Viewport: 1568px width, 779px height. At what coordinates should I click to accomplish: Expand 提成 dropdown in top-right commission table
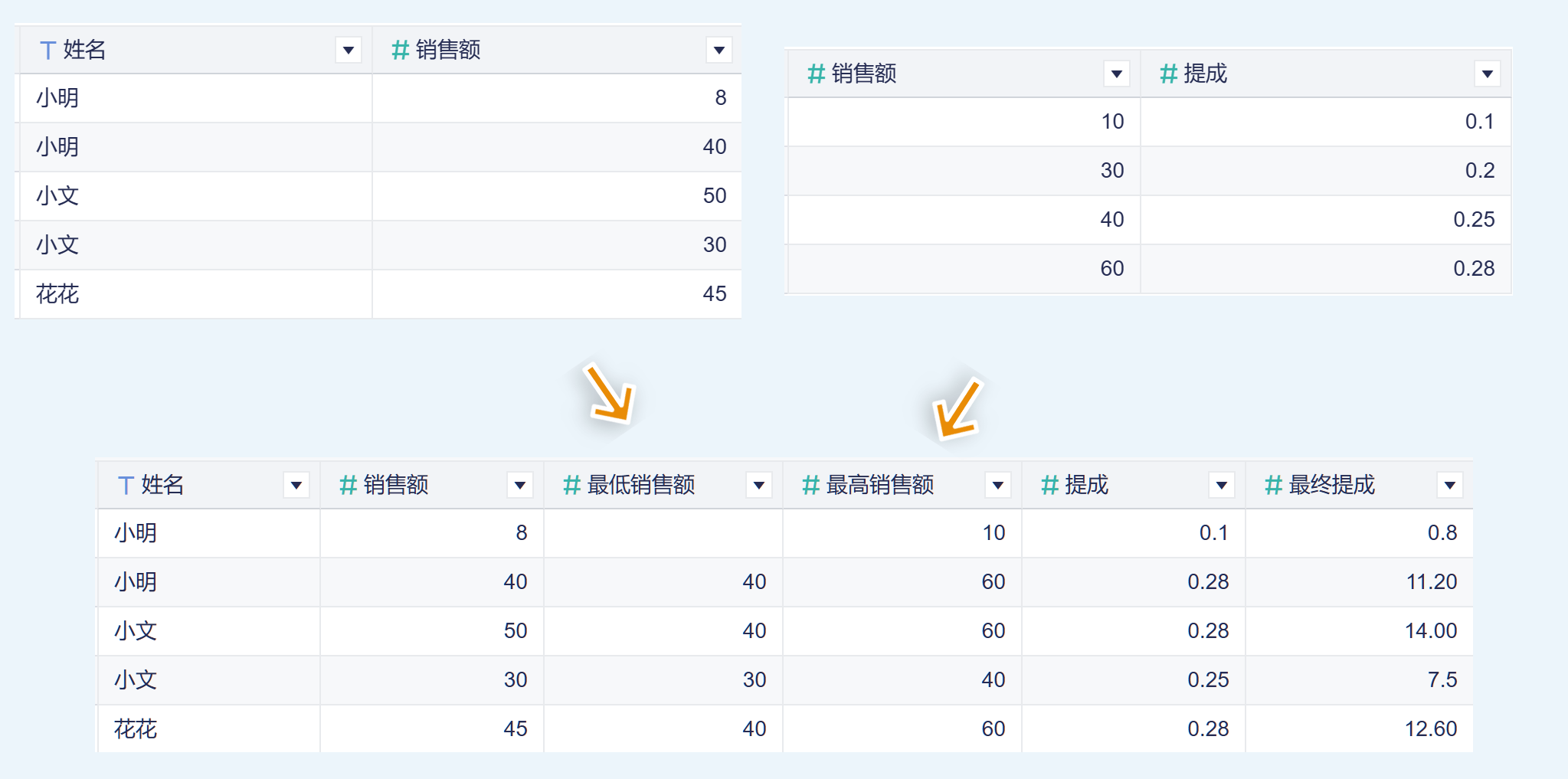tap(1487, 74)
